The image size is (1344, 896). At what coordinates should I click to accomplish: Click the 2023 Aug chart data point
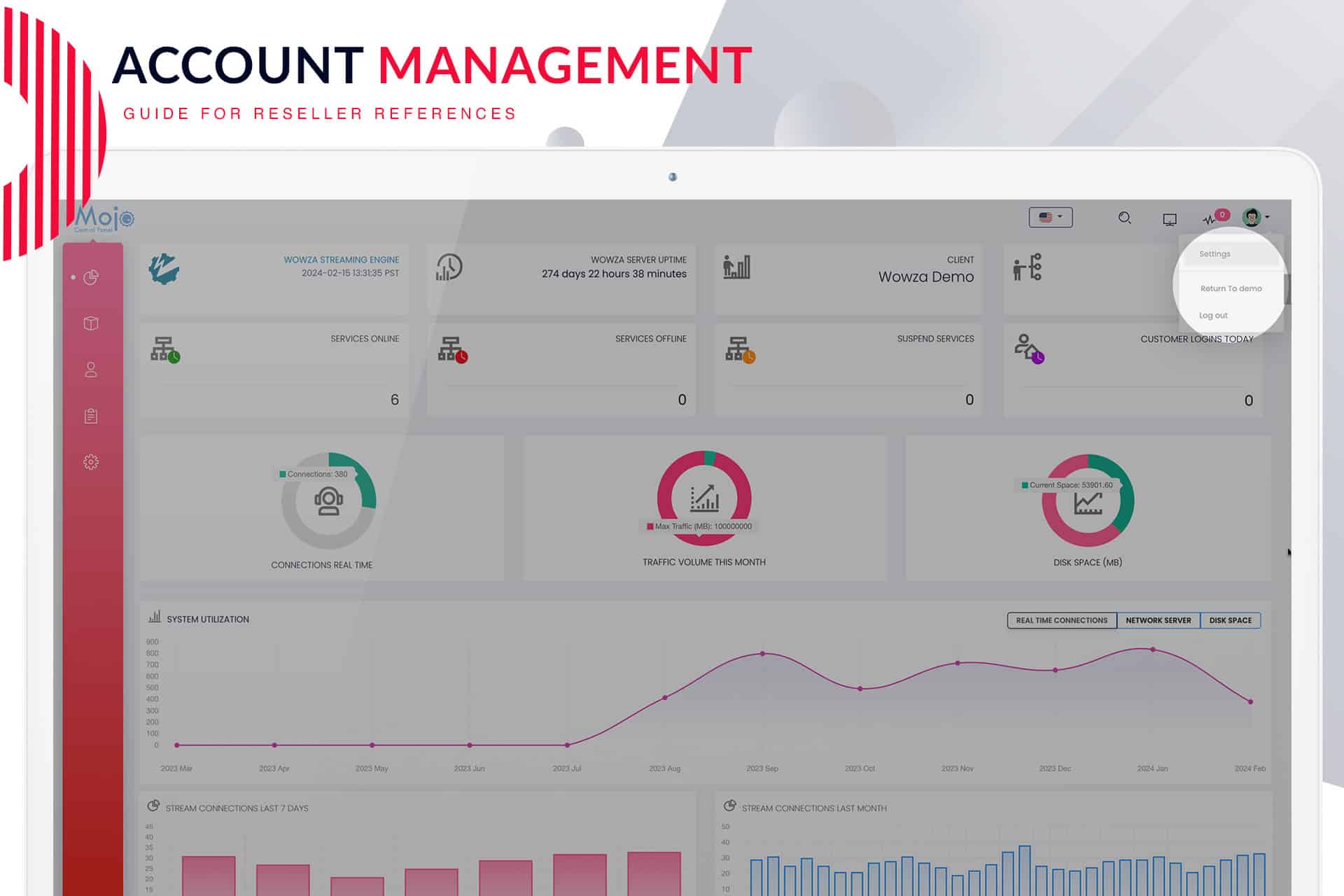[665, 697]
